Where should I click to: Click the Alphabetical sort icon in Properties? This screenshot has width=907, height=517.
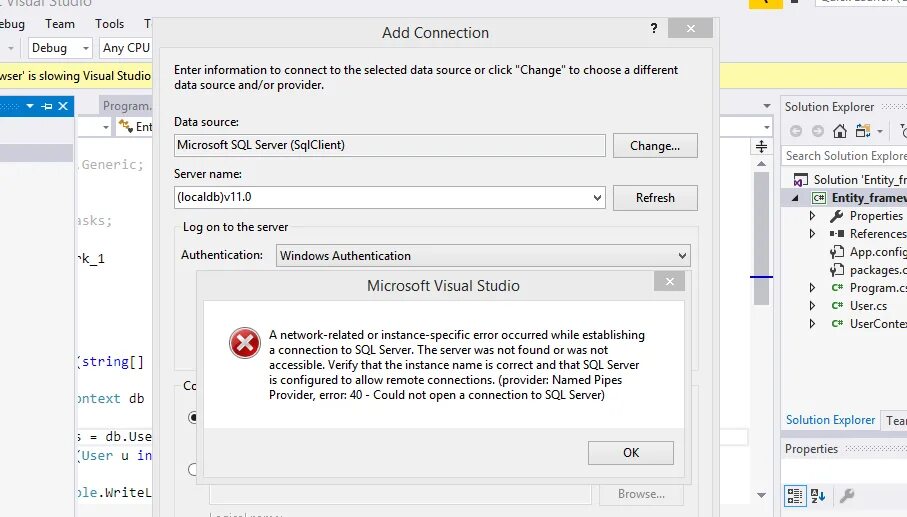(818, 496)
